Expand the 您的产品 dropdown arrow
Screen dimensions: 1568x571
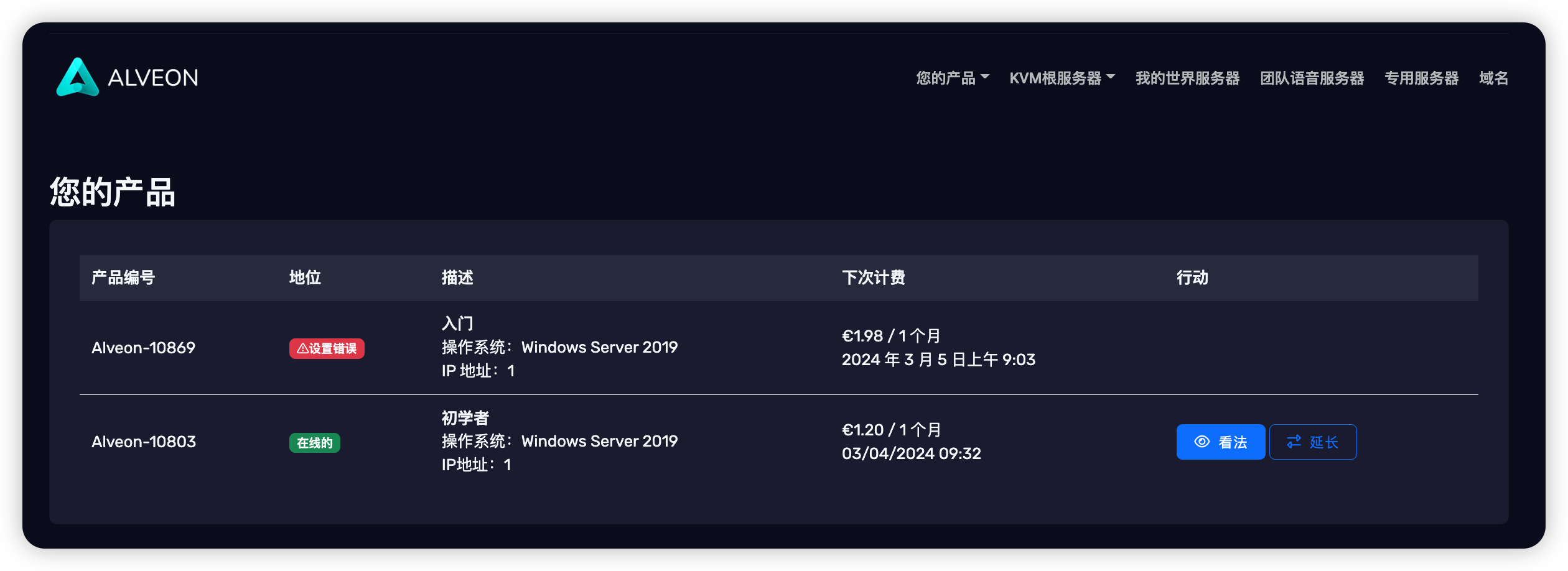click(984, 77)
